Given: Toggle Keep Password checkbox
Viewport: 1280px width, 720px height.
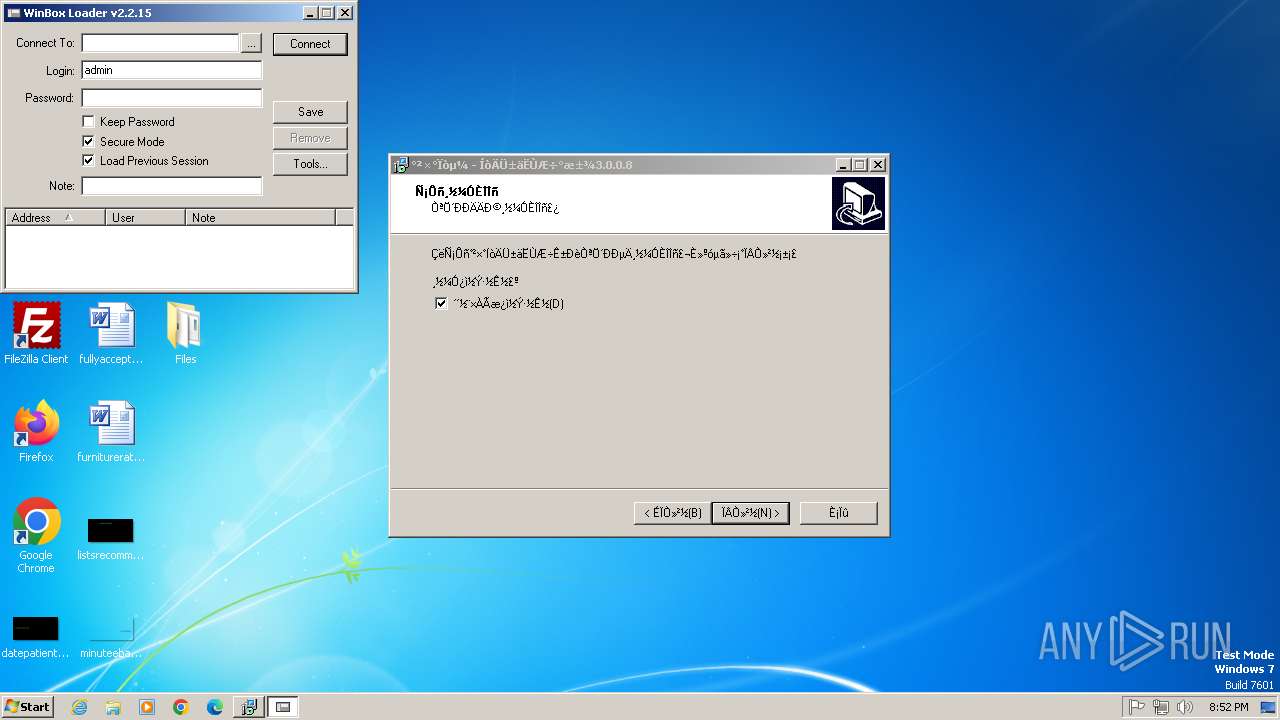Looking at the screenshot, I should 88,122.
